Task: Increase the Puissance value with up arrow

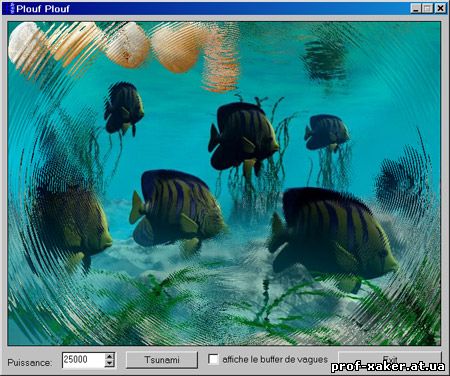Action: pyautogui.click(x=110, y=356)
